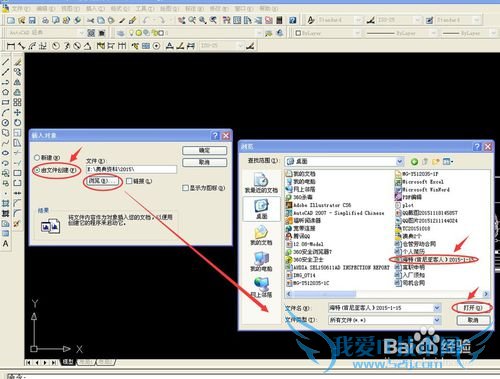
Task: Select the Rectangle draw tool
Action: pos(6,102)
